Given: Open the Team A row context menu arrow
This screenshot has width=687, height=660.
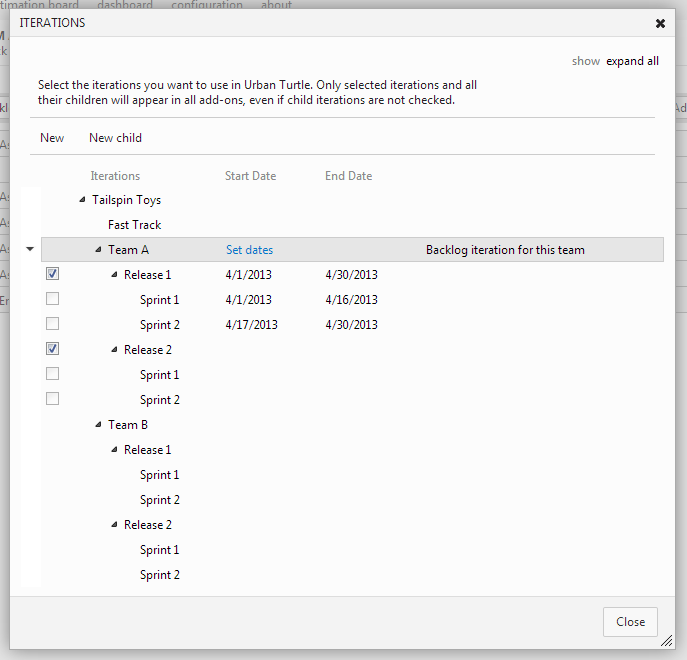Looking at the screenshot, I should coord(29,249).
